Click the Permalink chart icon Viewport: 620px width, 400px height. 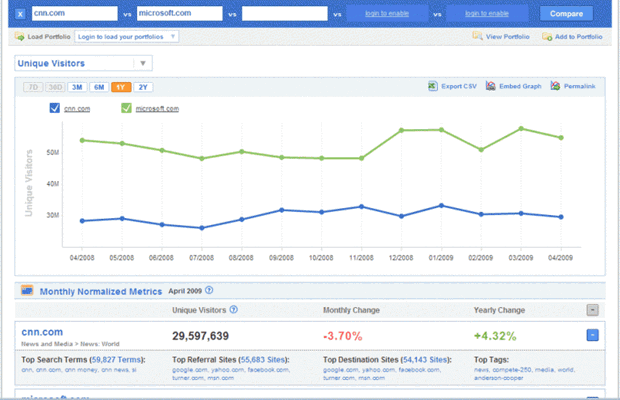pos(555,86)
